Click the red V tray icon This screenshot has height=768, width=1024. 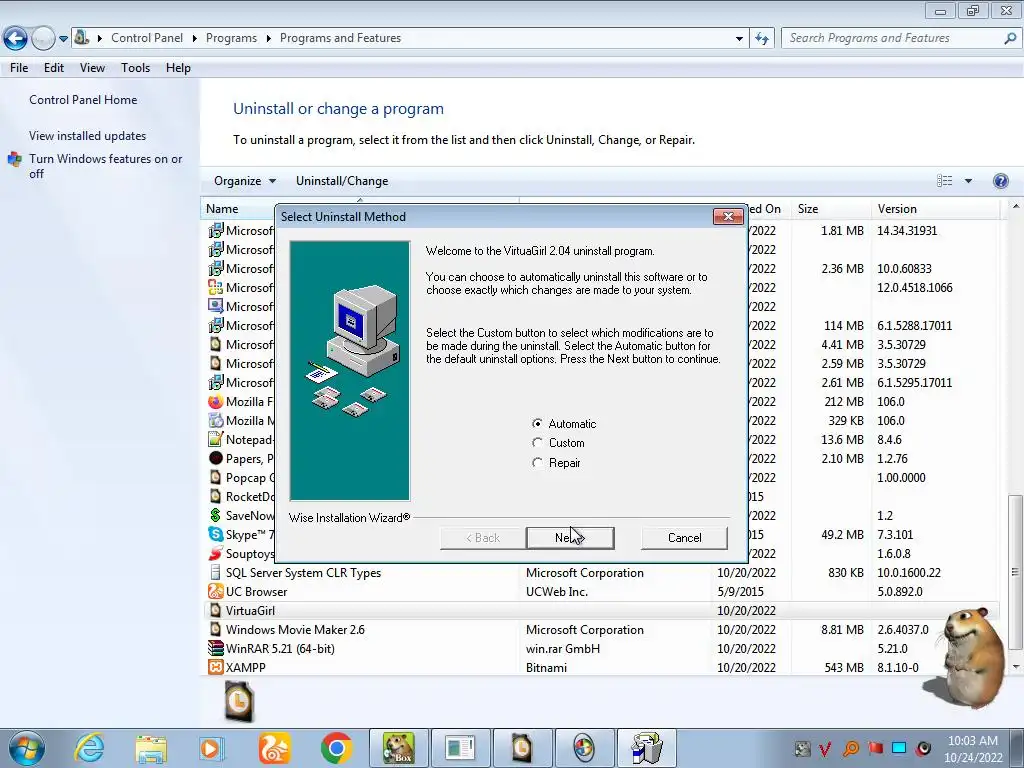(x=825, y=749)
